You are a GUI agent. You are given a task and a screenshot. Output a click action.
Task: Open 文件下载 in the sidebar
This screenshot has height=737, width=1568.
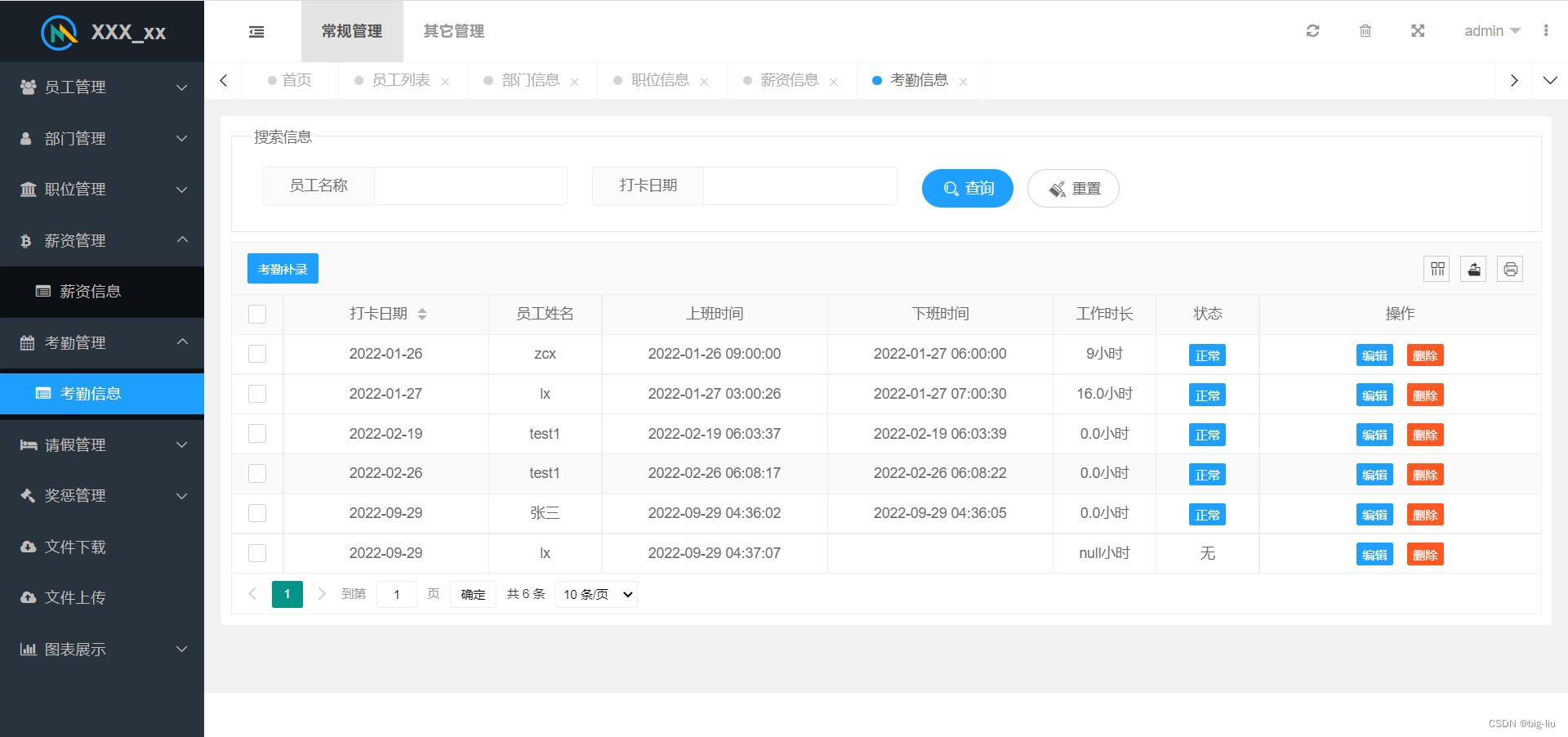[102, 547]
